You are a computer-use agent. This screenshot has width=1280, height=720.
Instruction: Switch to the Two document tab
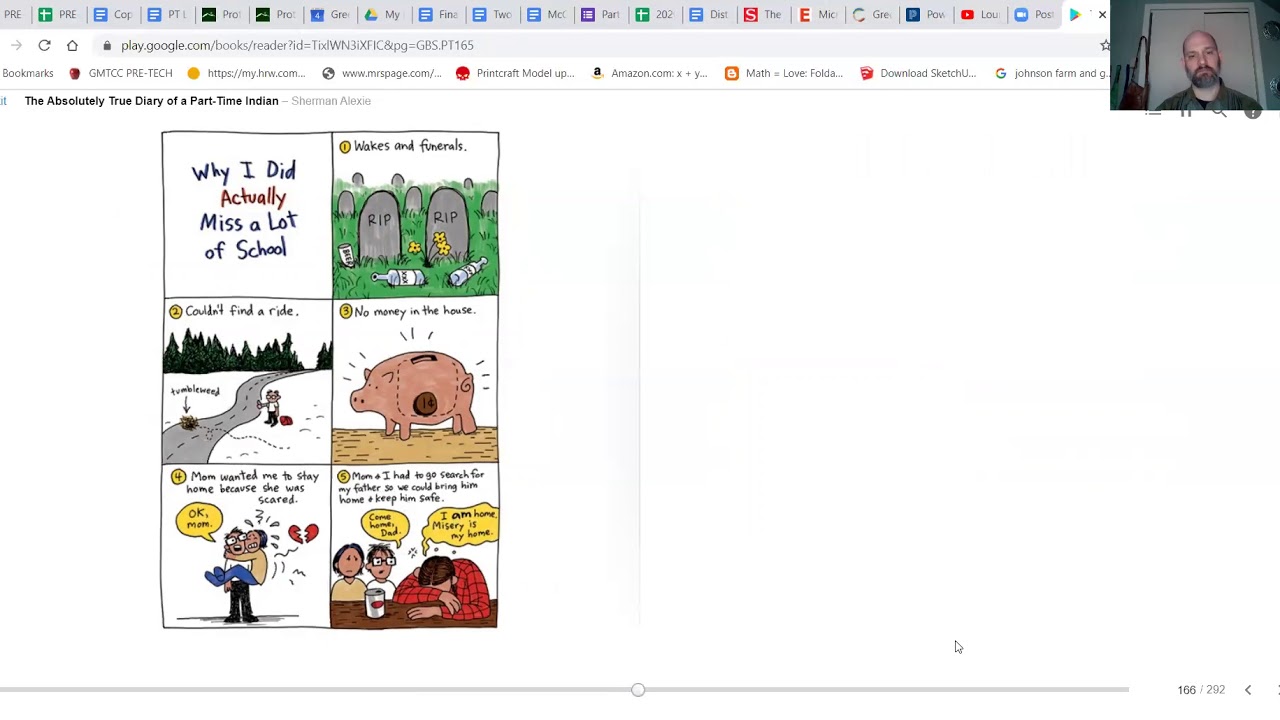(x=490, y=15)
